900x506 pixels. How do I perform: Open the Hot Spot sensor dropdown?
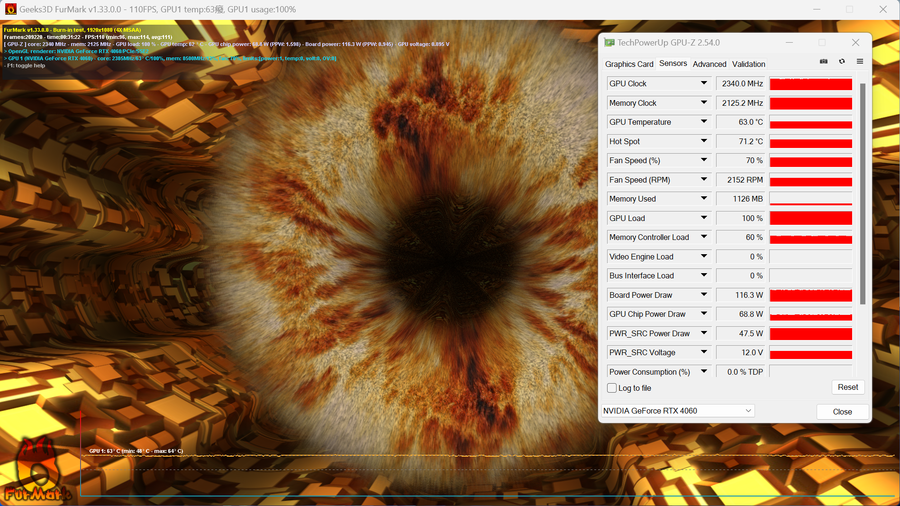704,141
